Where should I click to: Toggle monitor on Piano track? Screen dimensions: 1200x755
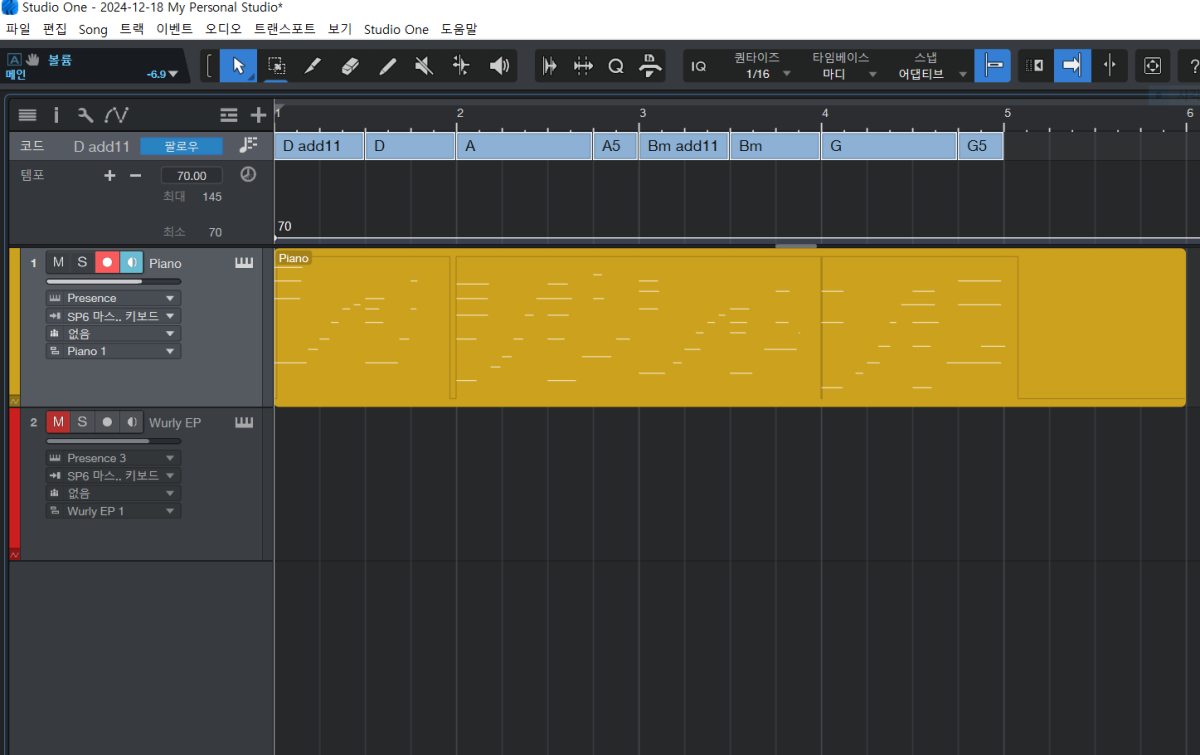pos(131,263)
